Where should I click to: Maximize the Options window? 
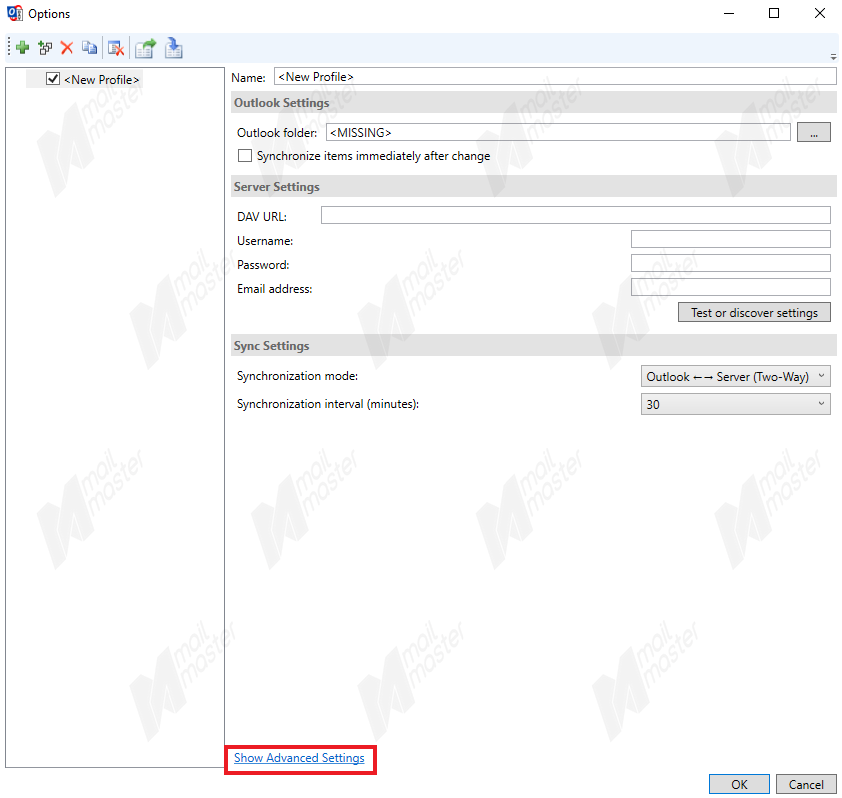[x=774, y=13]
